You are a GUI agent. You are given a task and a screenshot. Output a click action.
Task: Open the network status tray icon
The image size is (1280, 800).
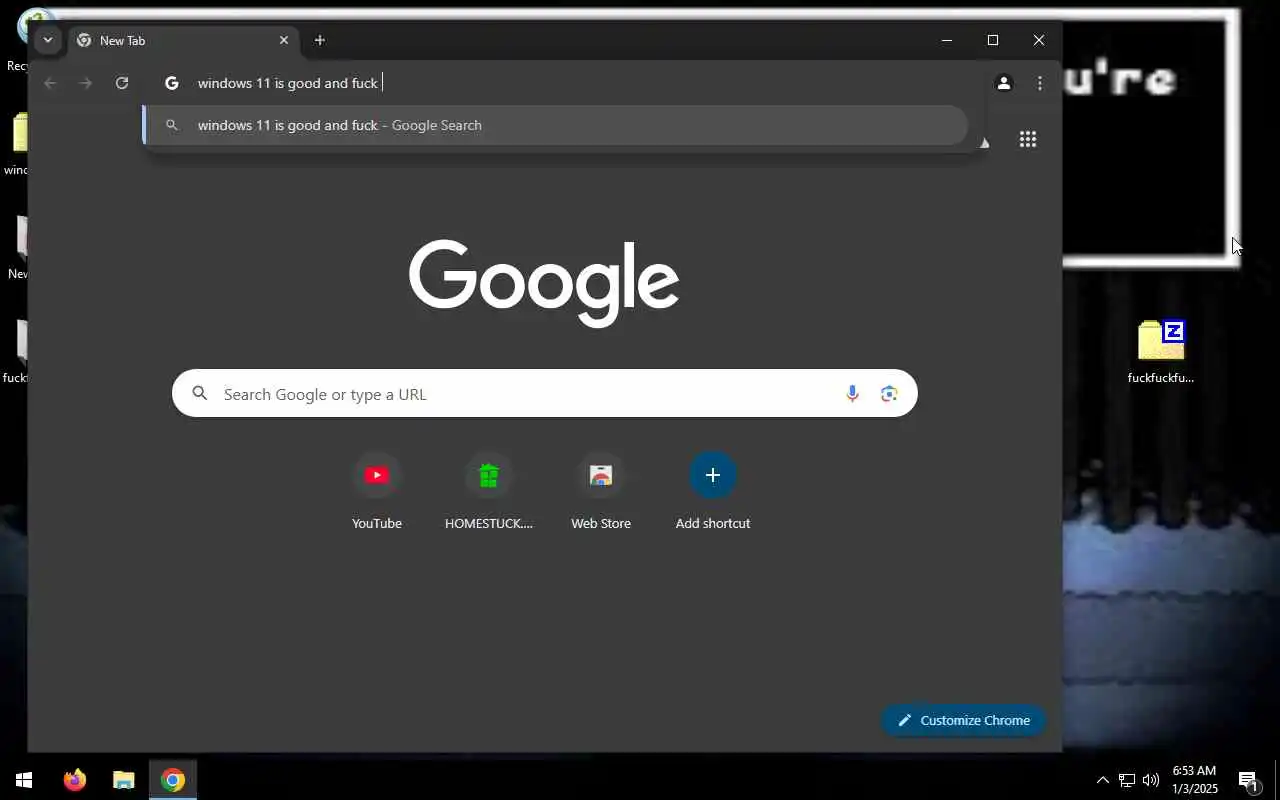pos(1127,780)
